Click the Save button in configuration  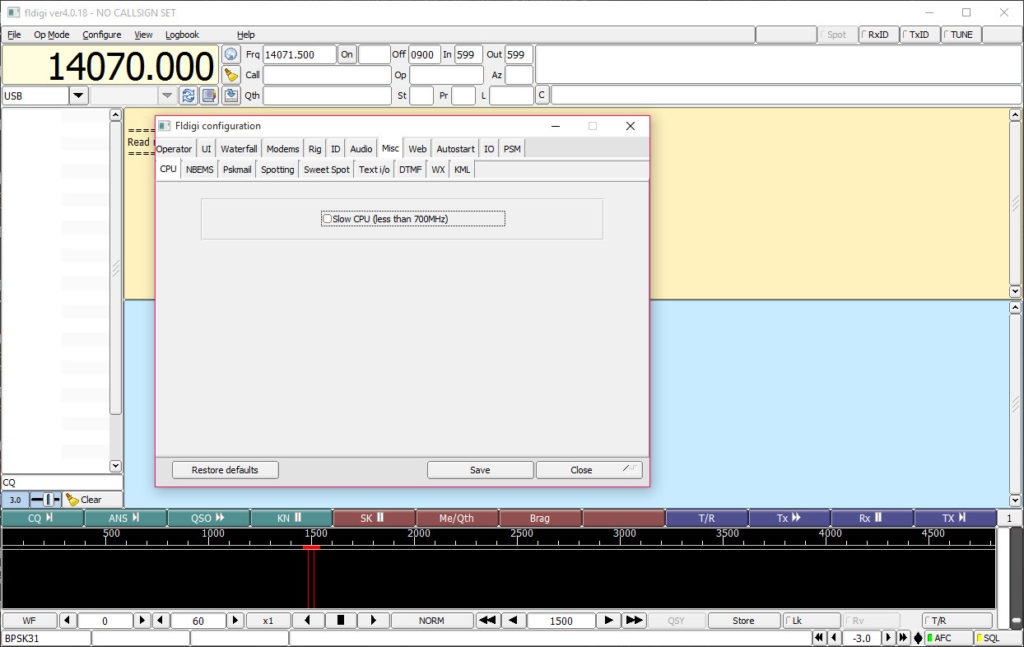tap(480, 470)
